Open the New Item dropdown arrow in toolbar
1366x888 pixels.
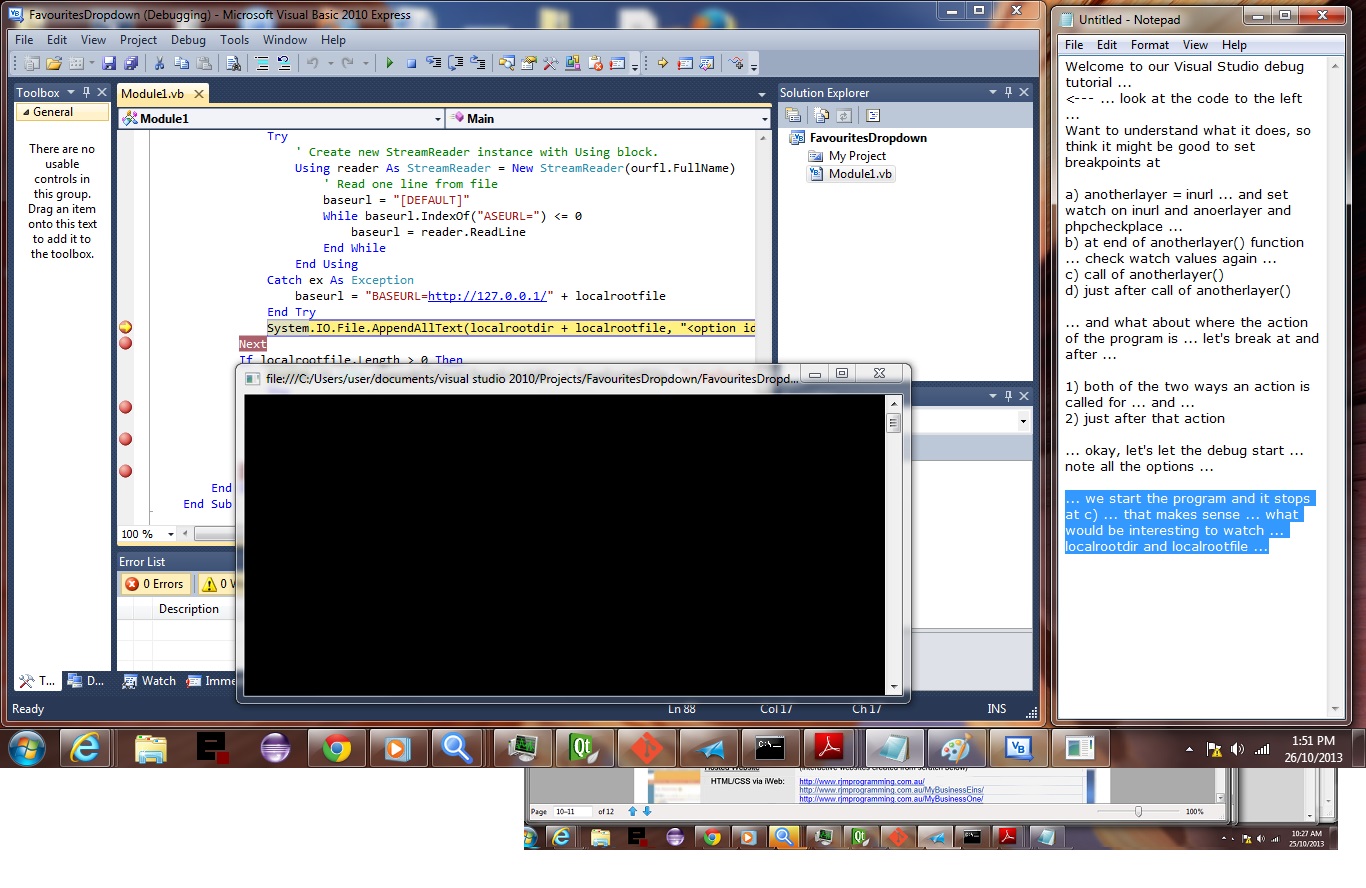point(92,63)
